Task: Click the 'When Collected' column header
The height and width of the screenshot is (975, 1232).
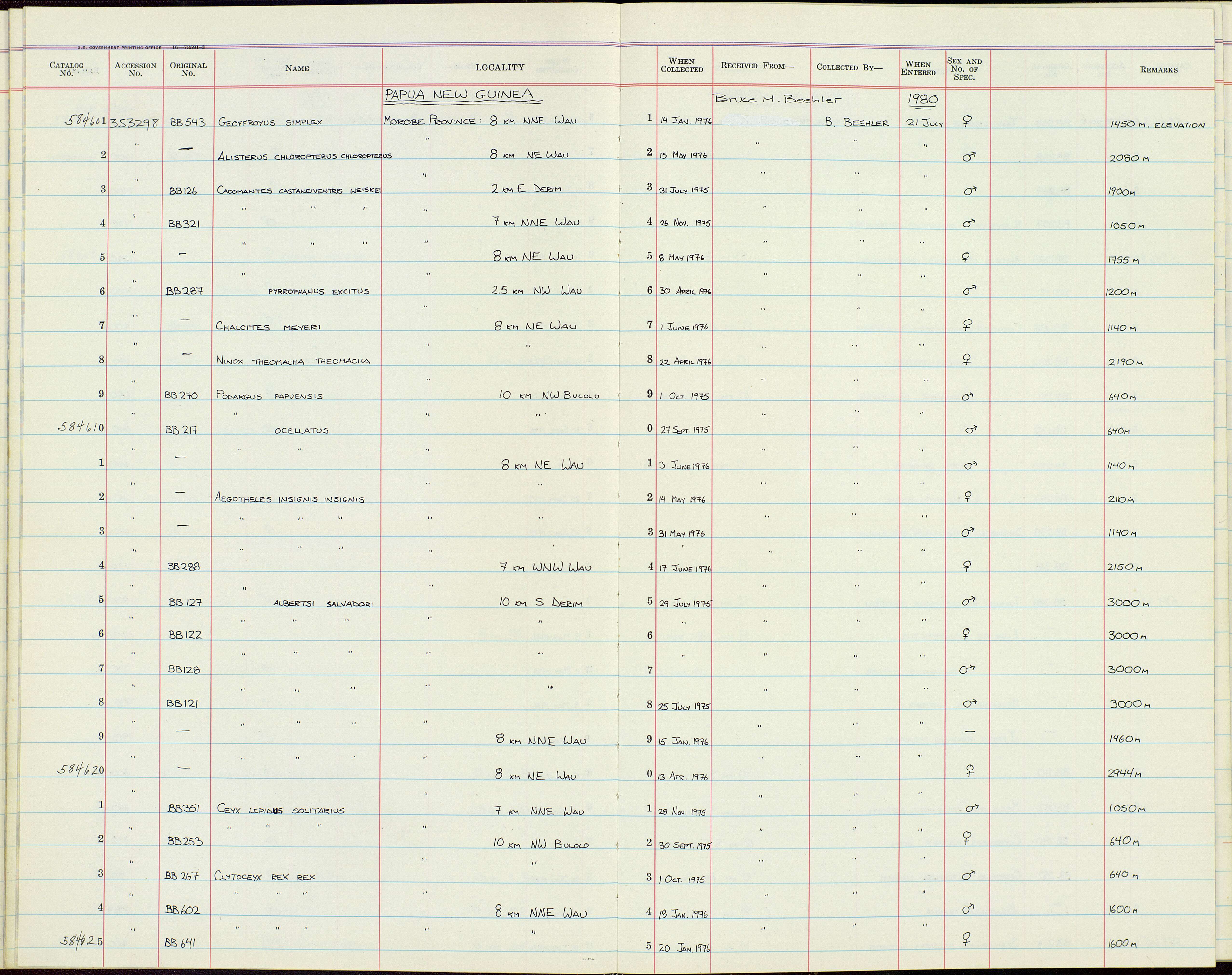Action: click(682, 66)
